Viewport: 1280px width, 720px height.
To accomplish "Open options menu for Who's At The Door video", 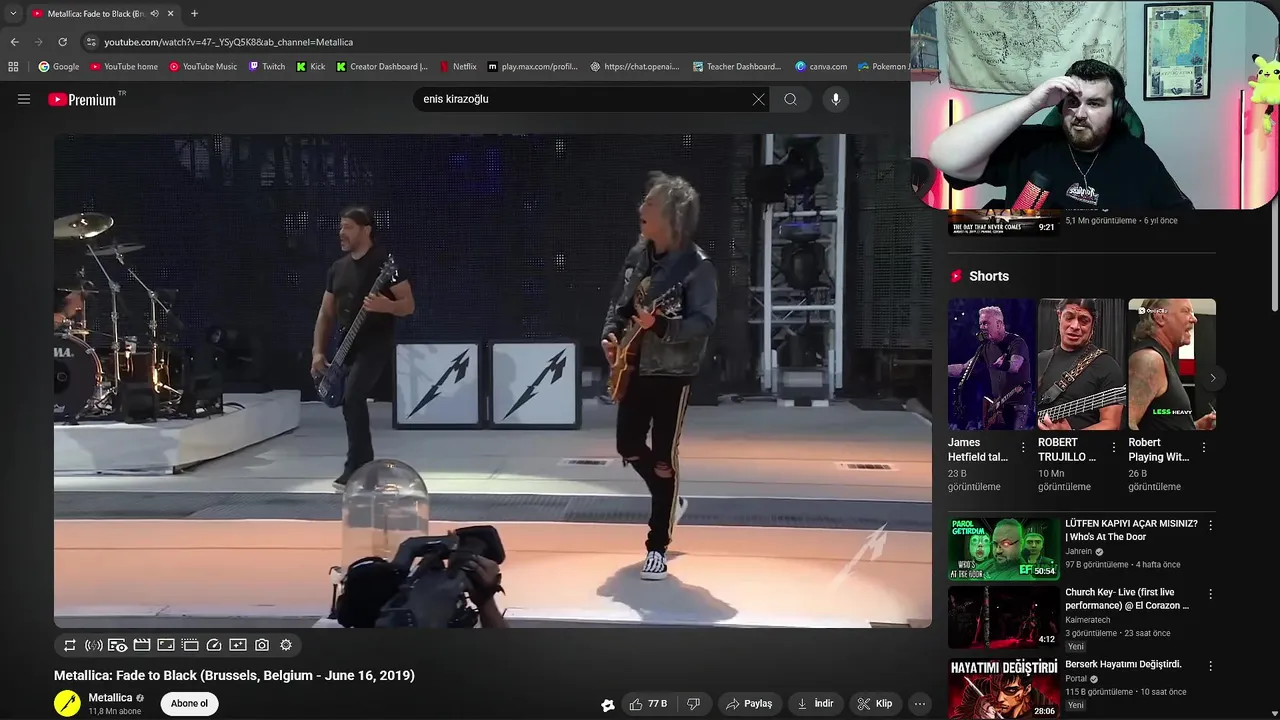I will point(1210,525).
